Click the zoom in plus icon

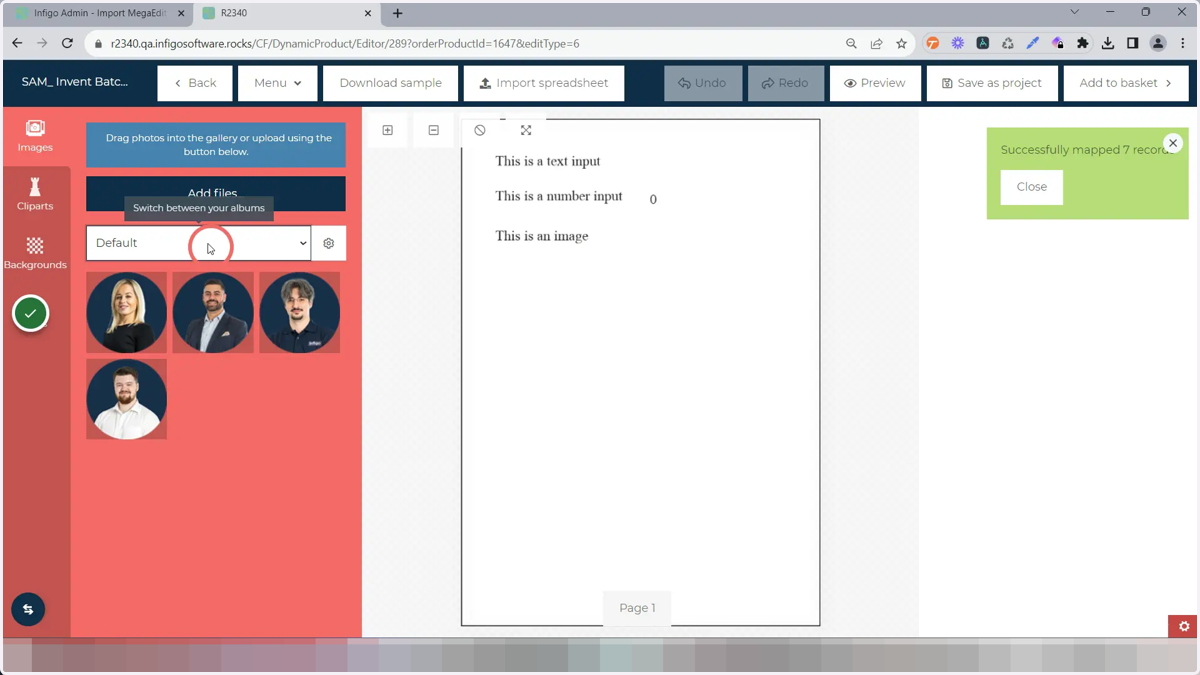point(388,130)
